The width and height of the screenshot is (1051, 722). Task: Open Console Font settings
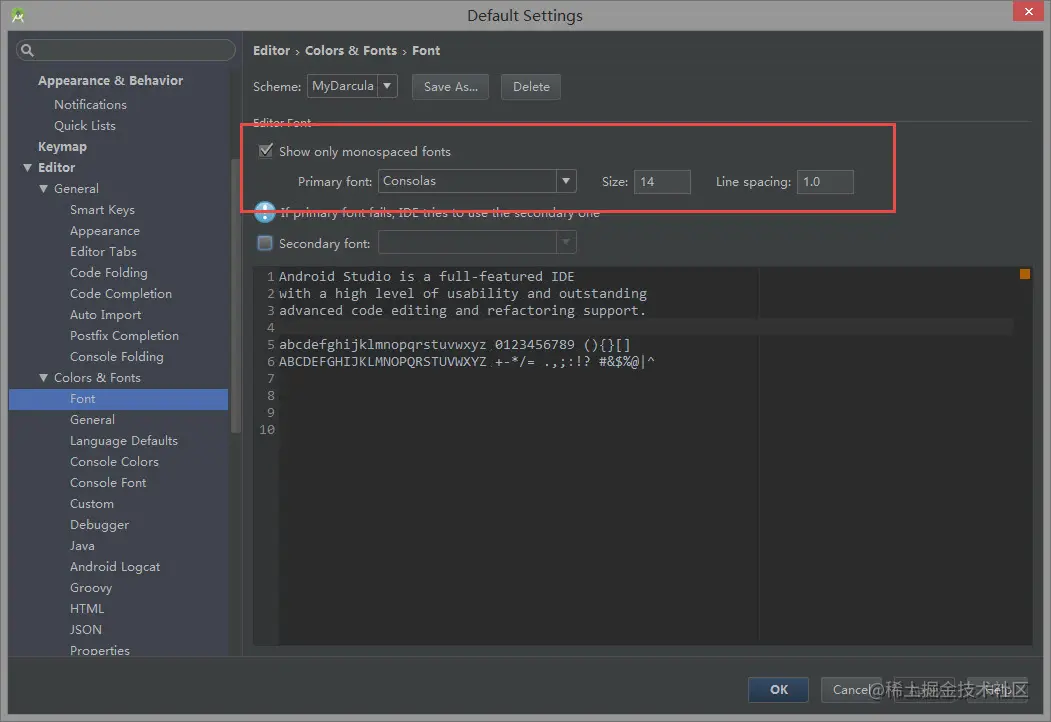[x=108, y=483]
